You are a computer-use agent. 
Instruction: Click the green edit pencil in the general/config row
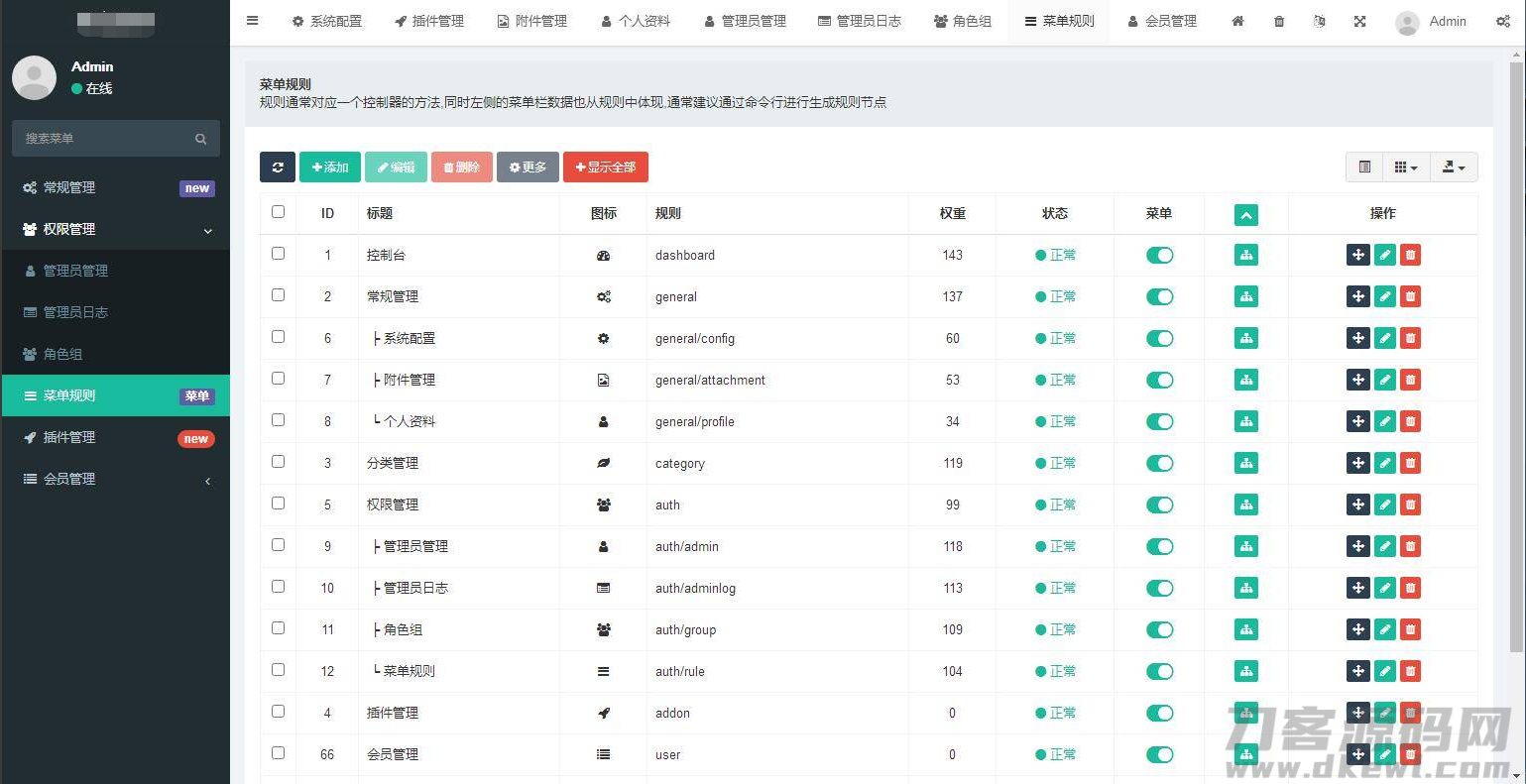point(1384,338)
